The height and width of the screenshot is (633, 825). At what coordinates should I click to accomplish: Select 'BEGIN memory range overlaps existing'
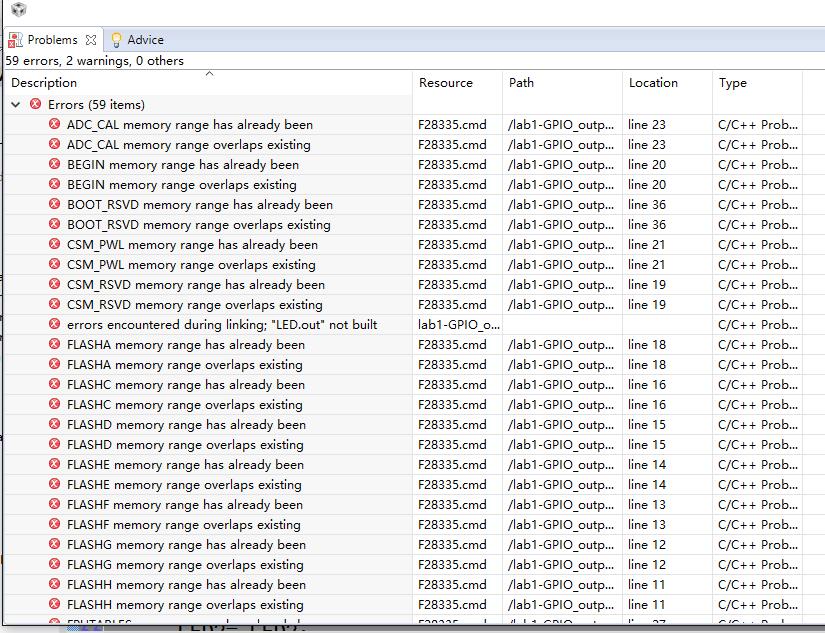point(182,185)
